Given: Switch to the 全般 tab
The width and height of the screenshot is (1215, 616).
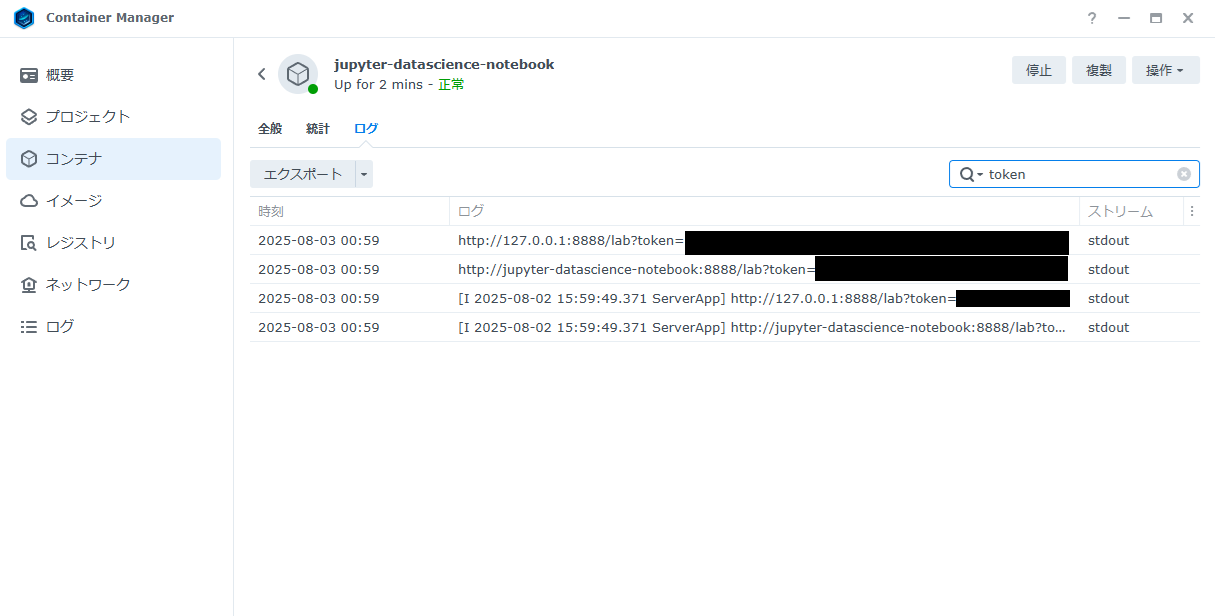Looking at the screenshot, I should 270,129.
